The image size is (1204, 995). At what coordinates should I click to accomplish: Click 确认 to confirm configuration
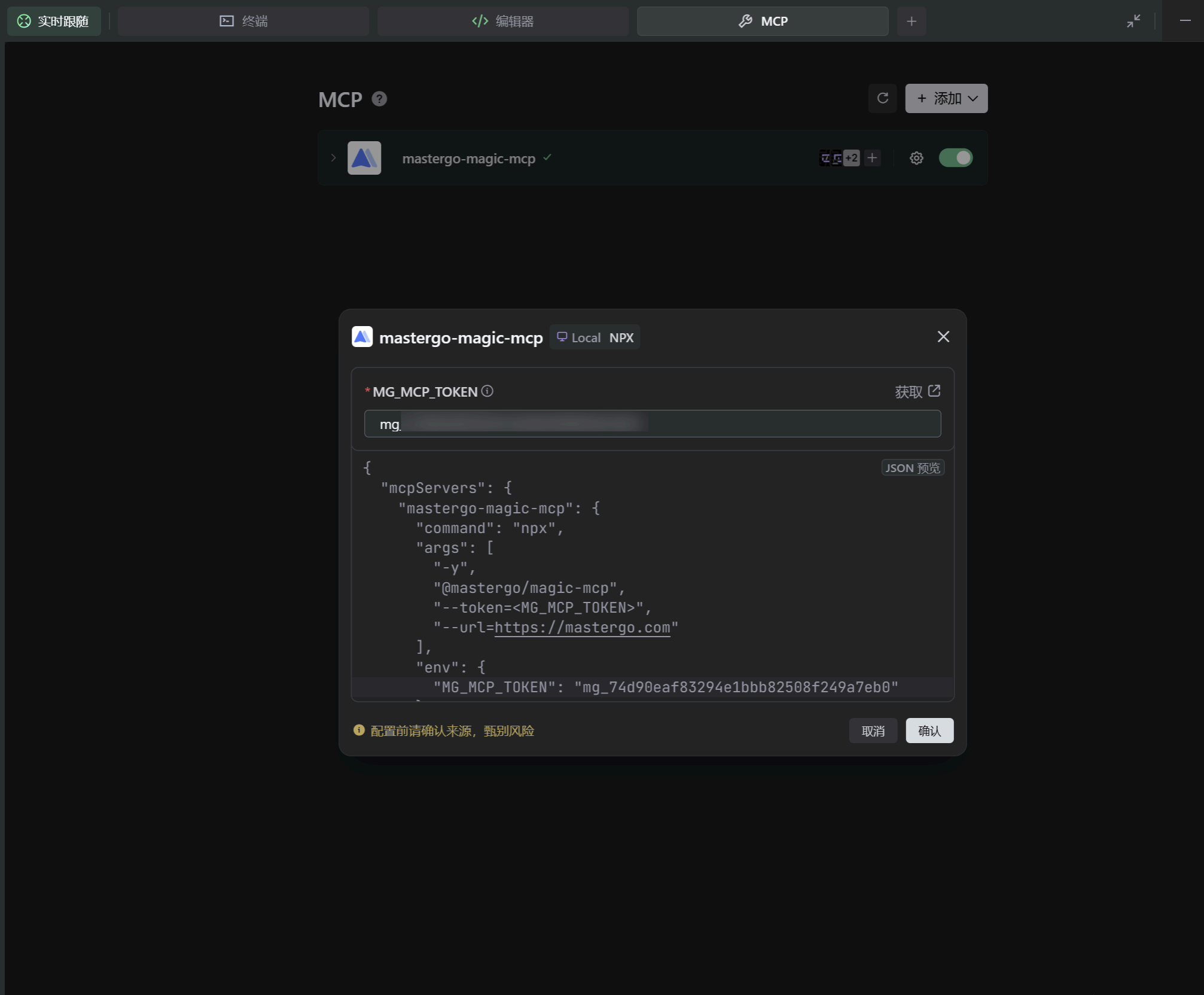point(929,731)
